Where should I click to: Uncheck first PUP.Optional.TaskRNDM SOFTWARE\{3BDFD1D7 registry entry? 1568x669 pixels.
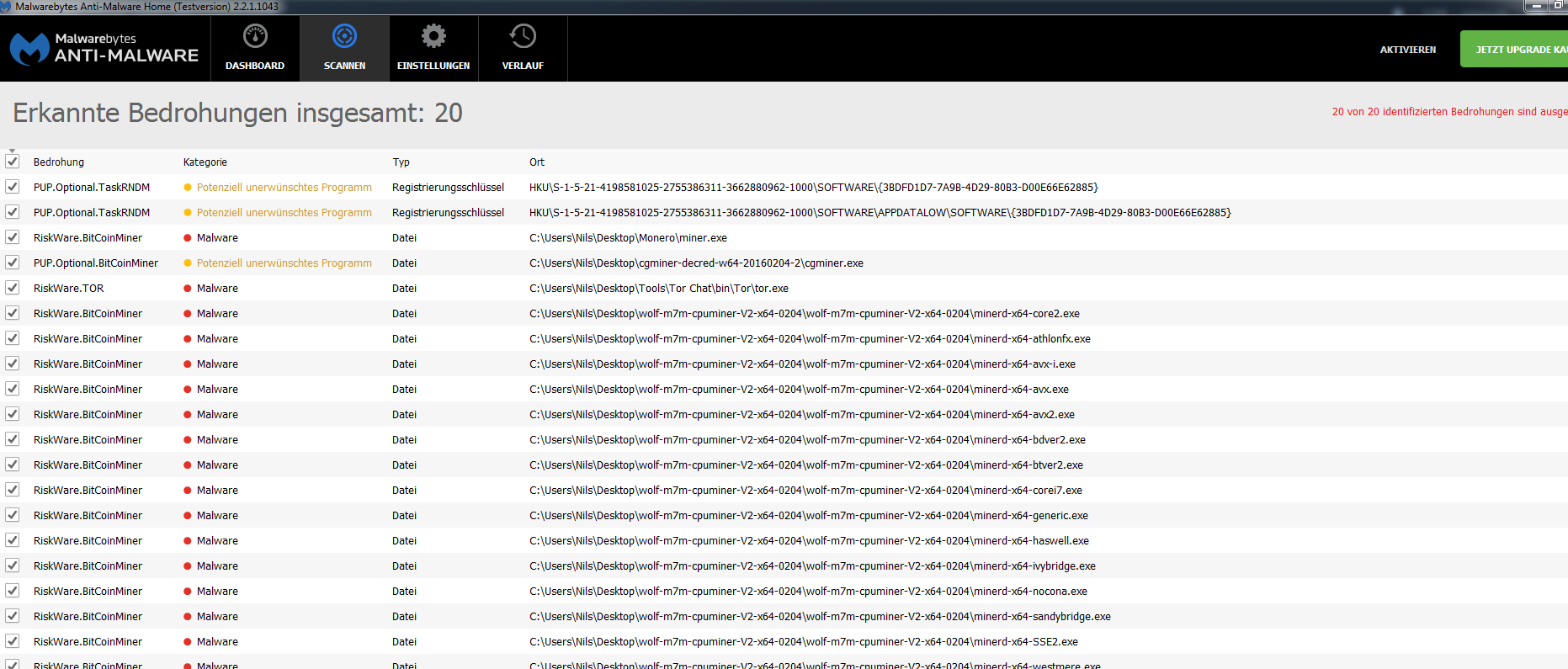12,187
